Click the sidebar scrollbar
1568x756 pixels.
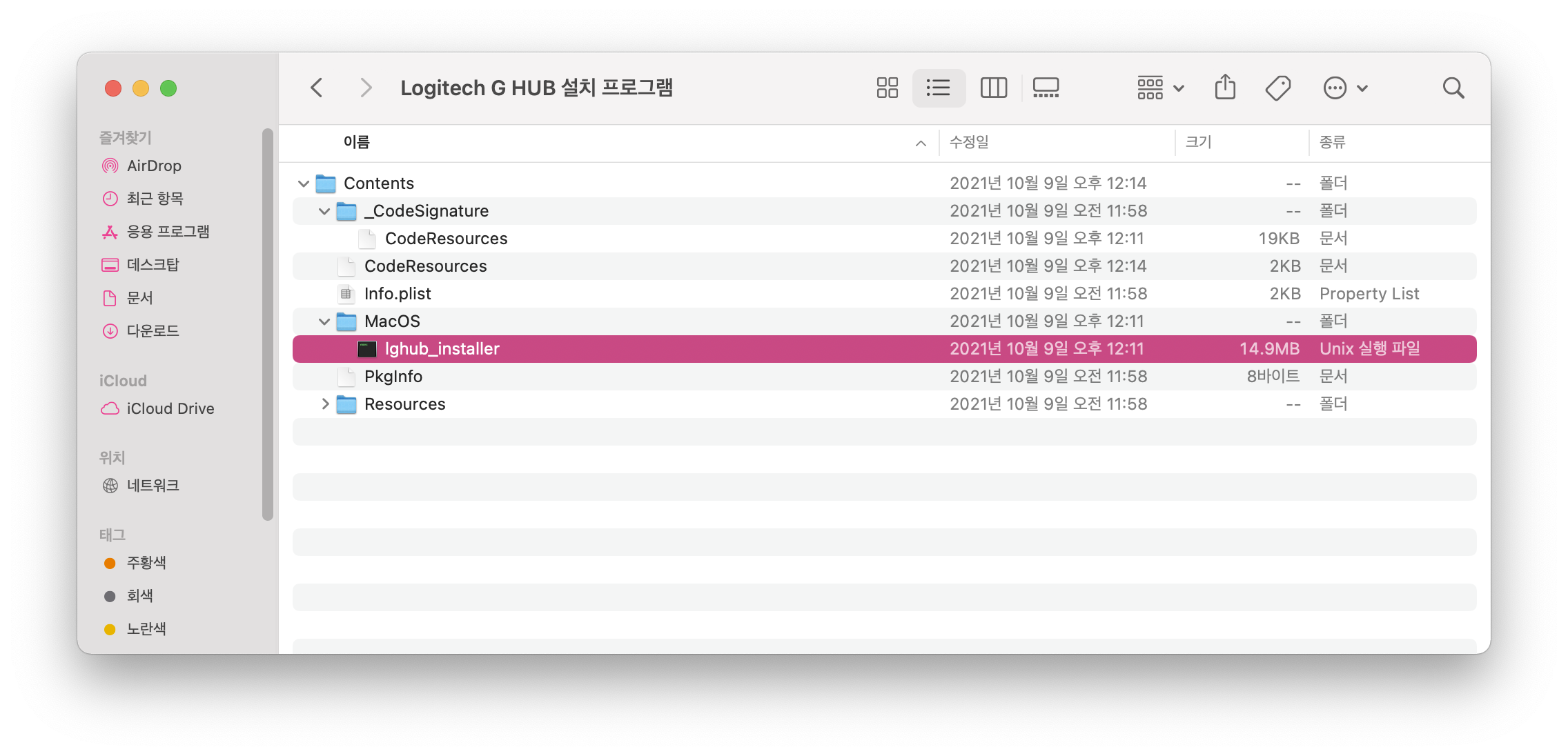pos(268,324)
